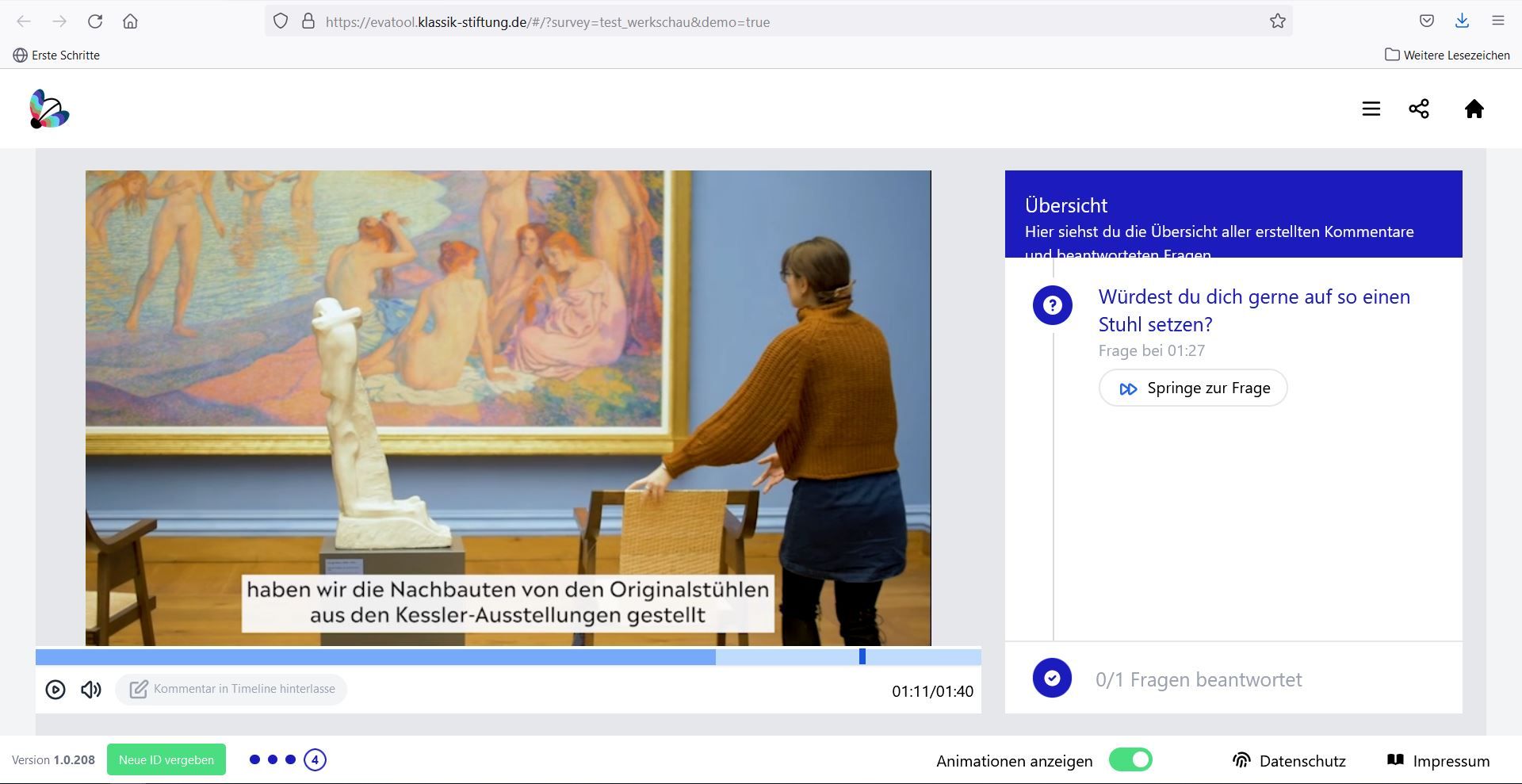1522x784 pixels.
Task: Click the time display 01:11/01:40
Action: 932,691
